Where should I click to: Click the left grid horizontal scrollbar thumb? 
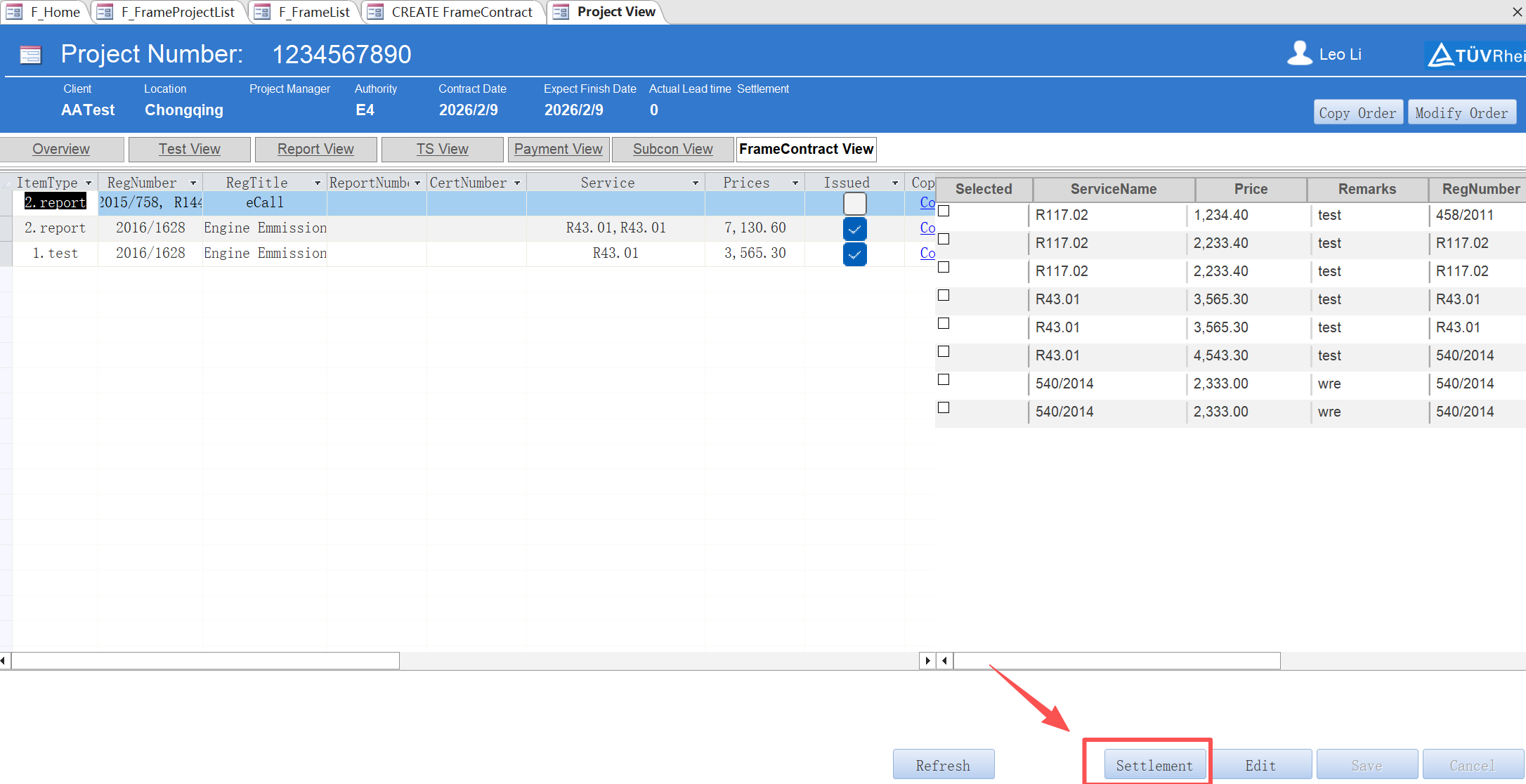click(x=205, y=660)
